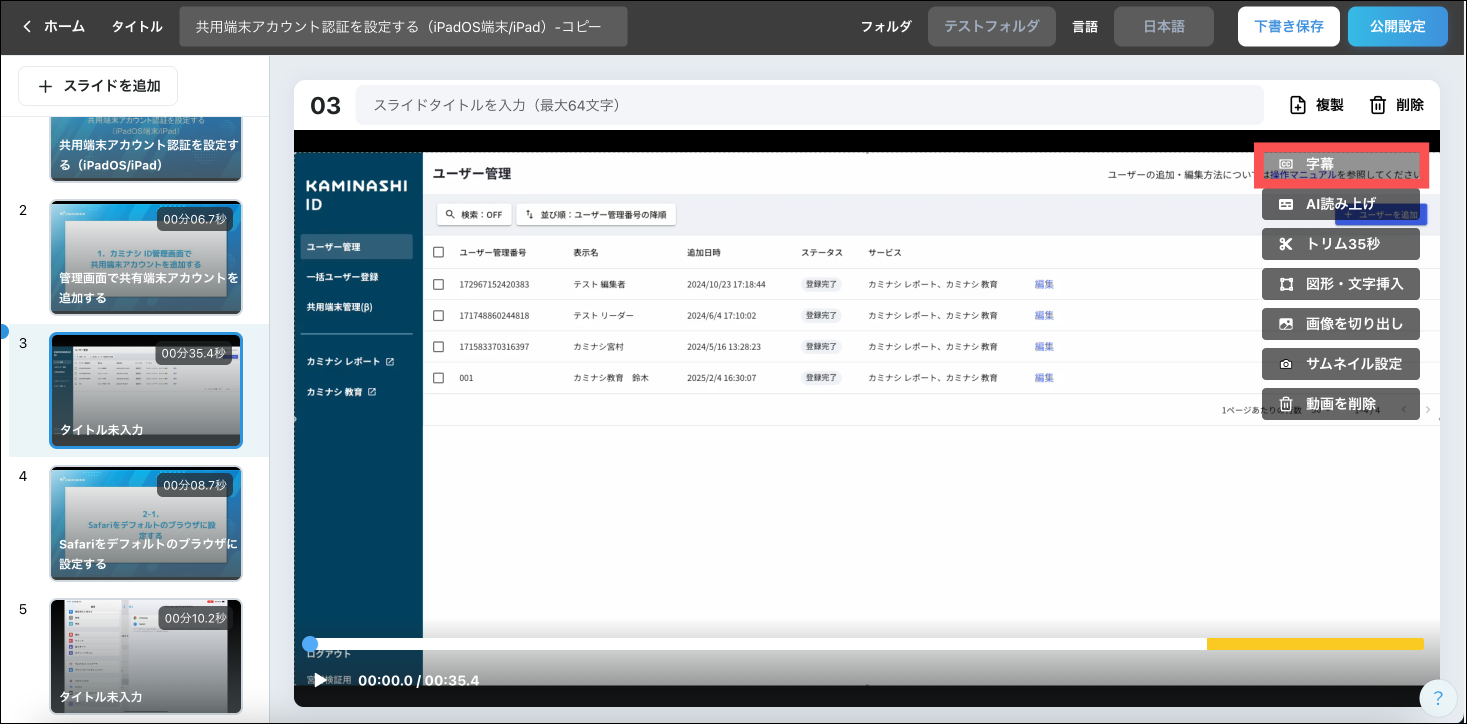Click the yellow trimmed section of timeline
The width and height of the screenshot is (1467, 724).
[x=1315, y=644]
